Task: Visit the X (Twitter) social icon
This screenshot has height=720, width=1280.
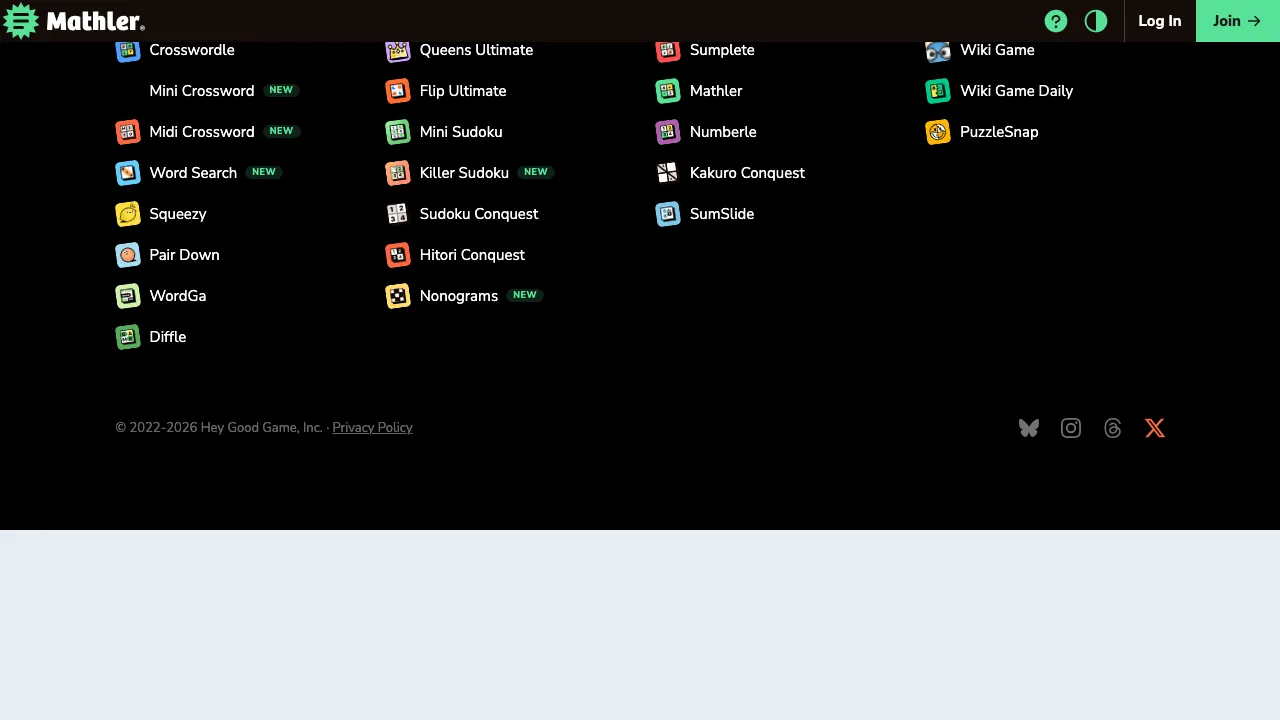Action: click(x=1155, y=428)
